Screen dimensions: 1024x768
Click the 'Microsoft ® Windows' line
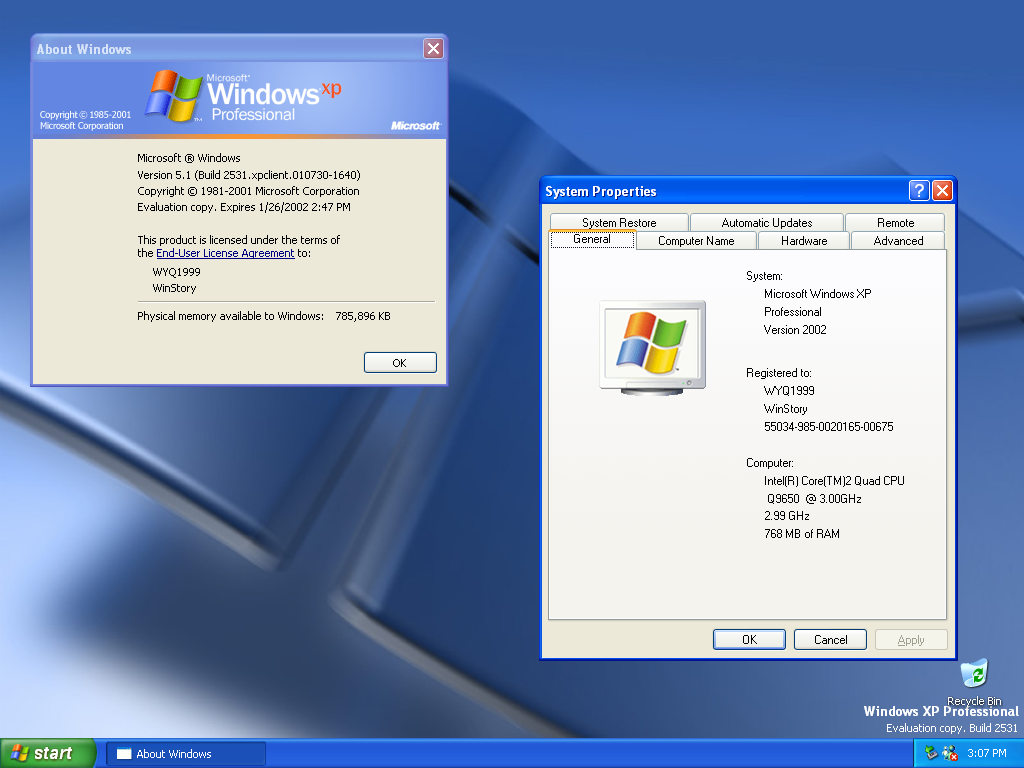point(189,158)
